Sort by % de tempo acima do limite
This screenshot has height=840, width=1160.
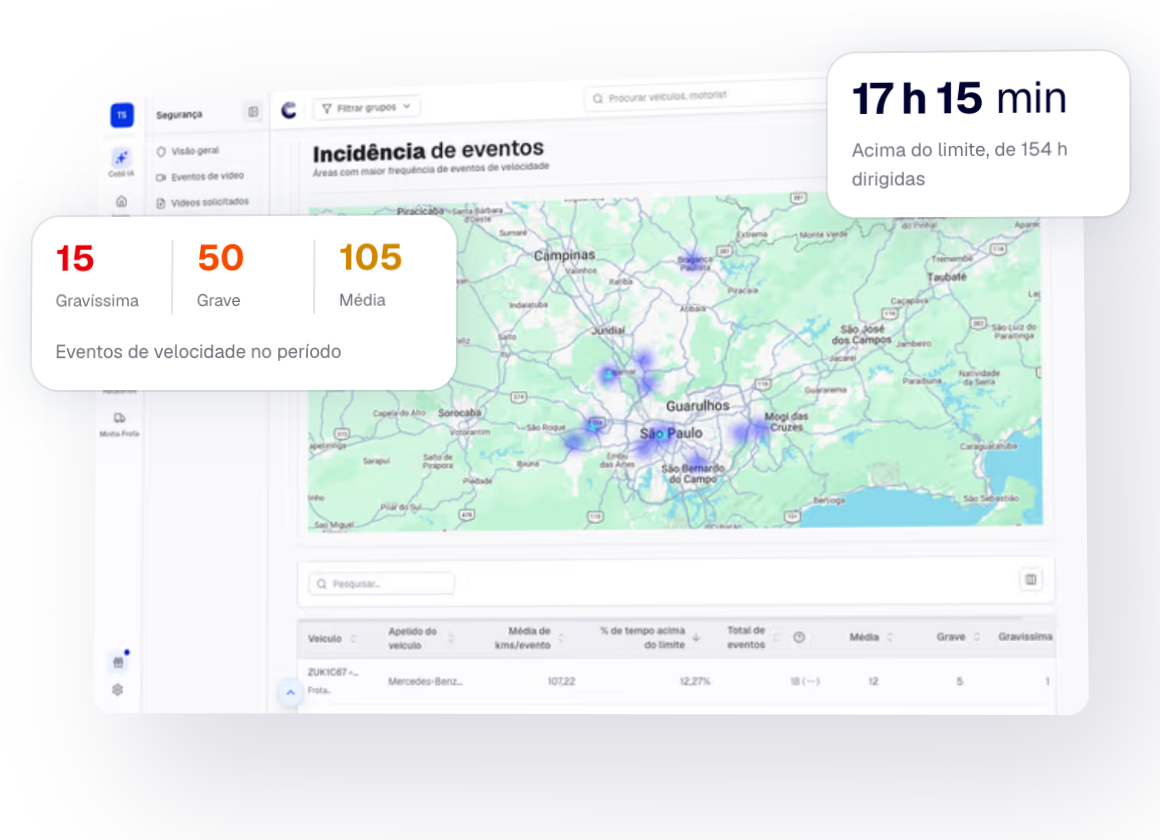696,637
